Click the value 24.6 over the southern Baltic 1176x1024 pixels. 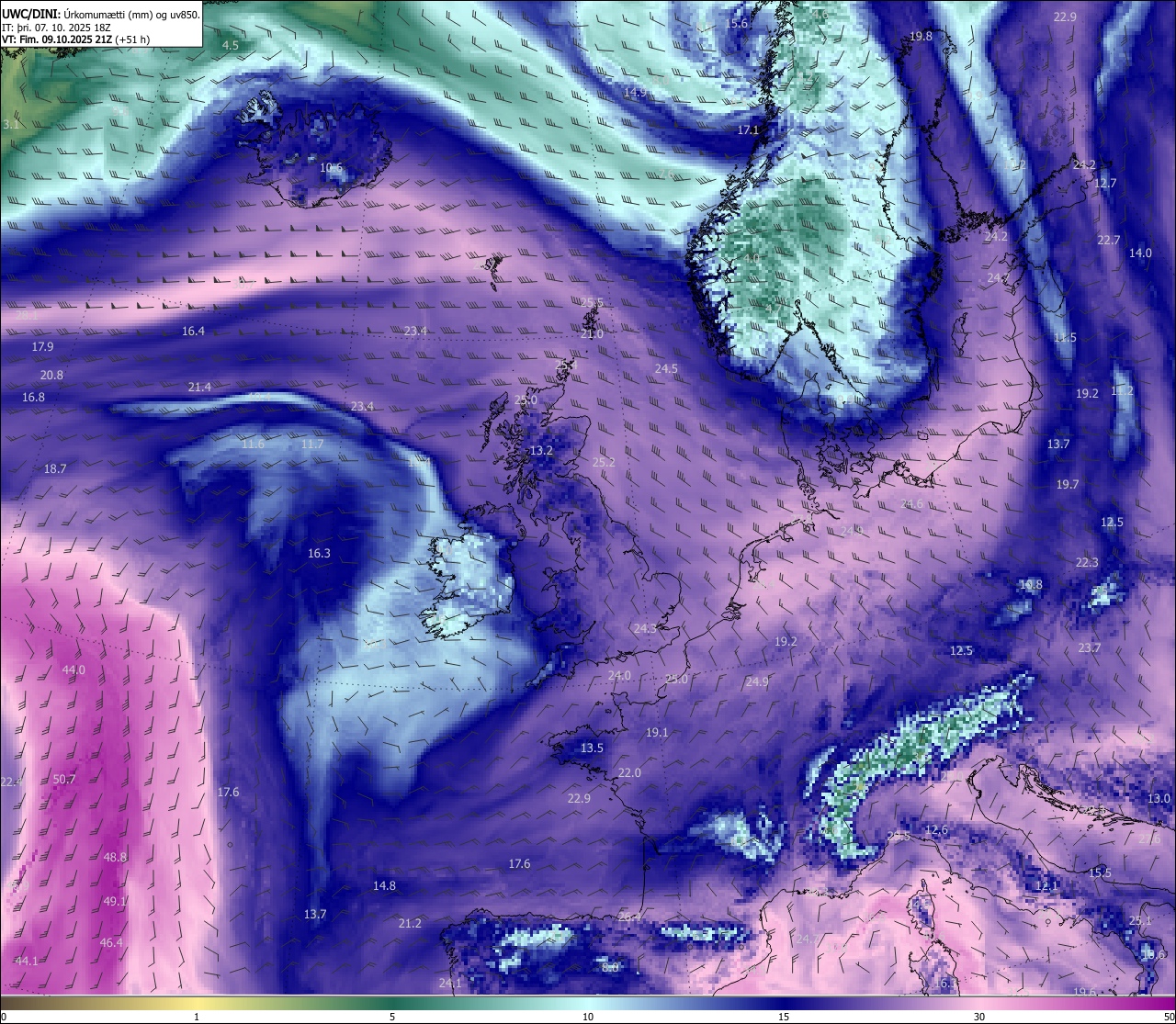[911, 504]
